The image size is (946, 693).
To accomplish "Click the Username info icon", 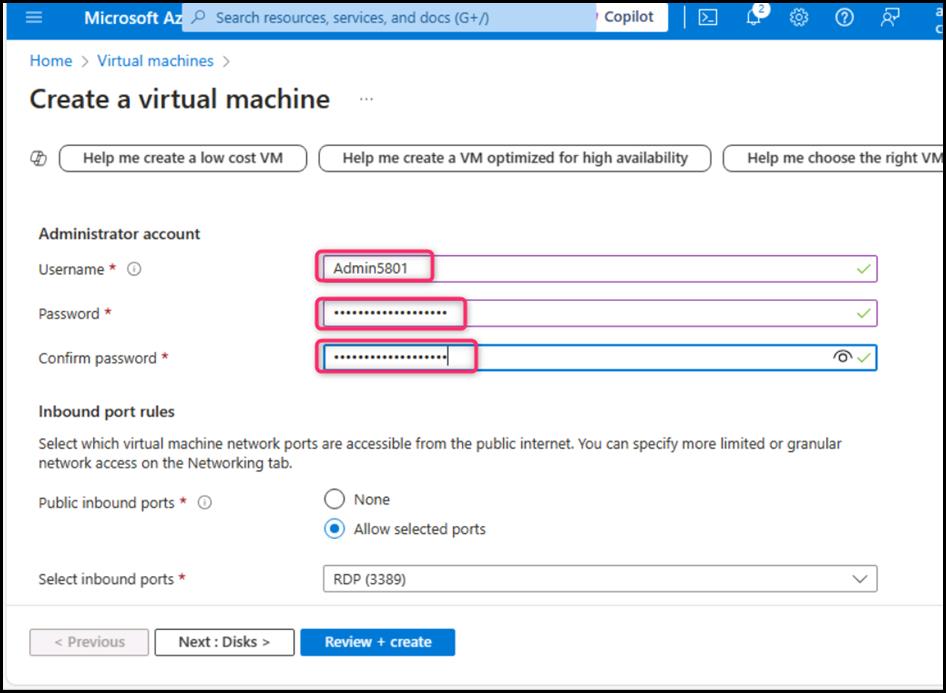I will [134, 269].
